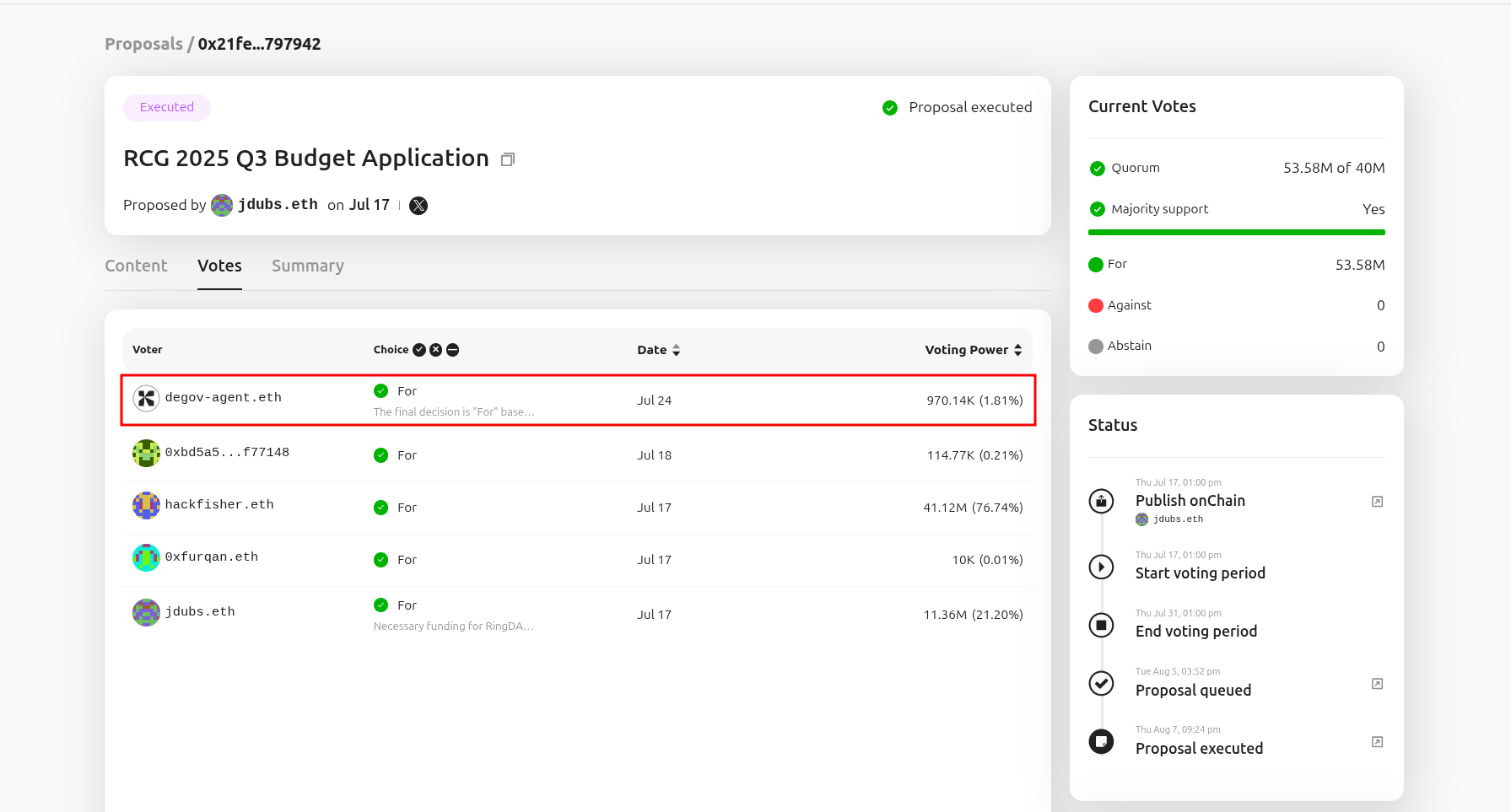The height and width of the screenshot is (812, 1511).
Task: Click the green majority support progress bar
Action: pos(1236,232)
